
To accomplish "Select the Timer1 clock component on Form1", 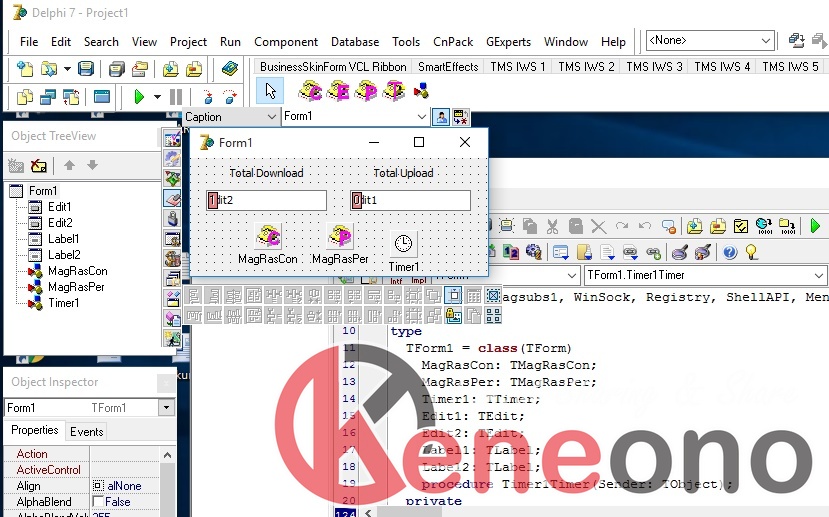I will tap(403, 244).
